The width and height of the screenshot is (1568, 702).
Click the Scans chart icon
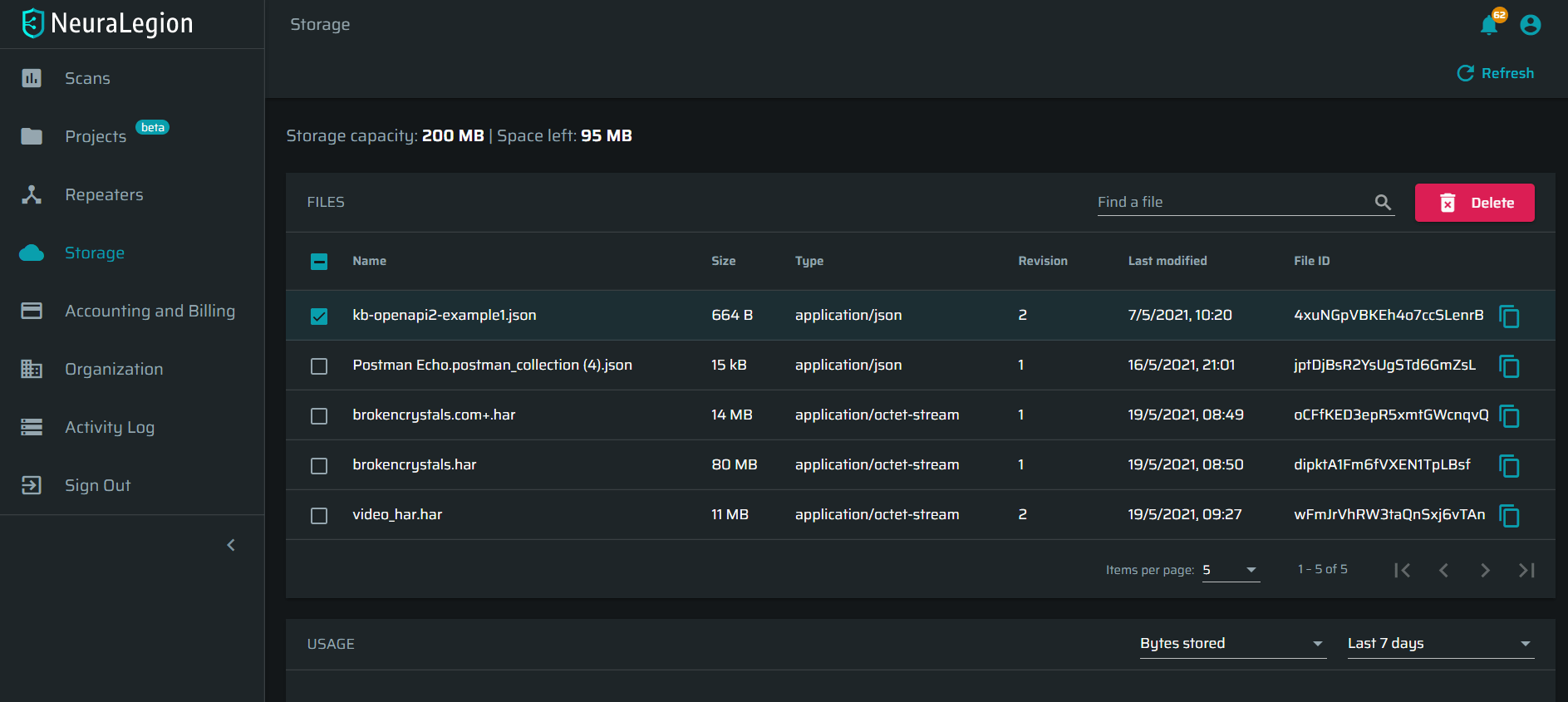pyautogui.click(x=32, y=78)
